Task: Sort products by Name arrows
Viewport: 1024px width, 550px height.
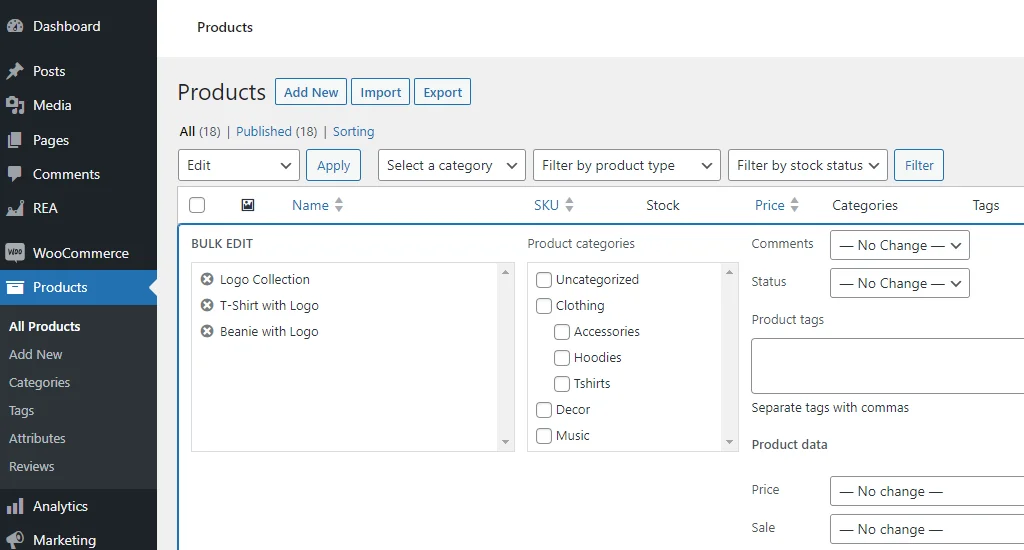Action: tap(338, 205)
